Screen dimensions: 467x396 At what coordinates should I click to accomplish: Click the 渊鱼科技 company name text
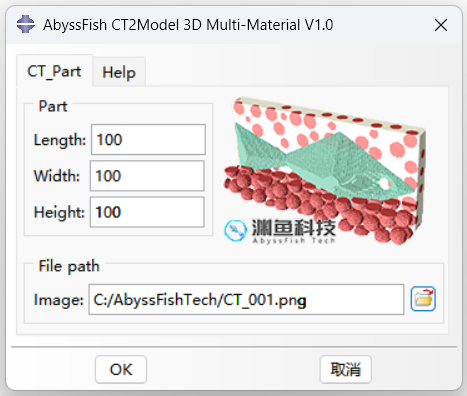tap(293, 228)
